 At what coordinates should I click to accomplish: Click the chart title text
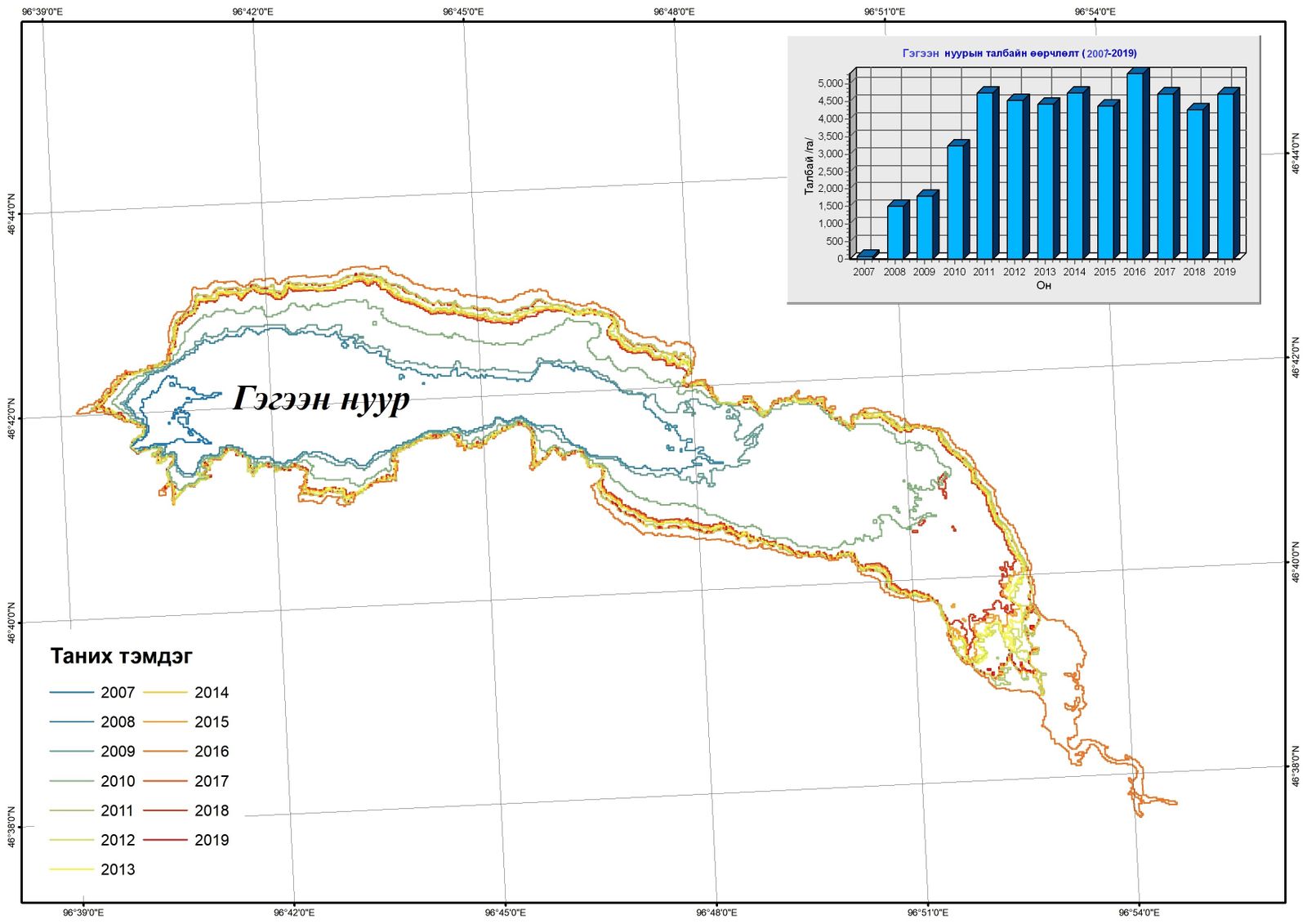tap(1019, 53)
